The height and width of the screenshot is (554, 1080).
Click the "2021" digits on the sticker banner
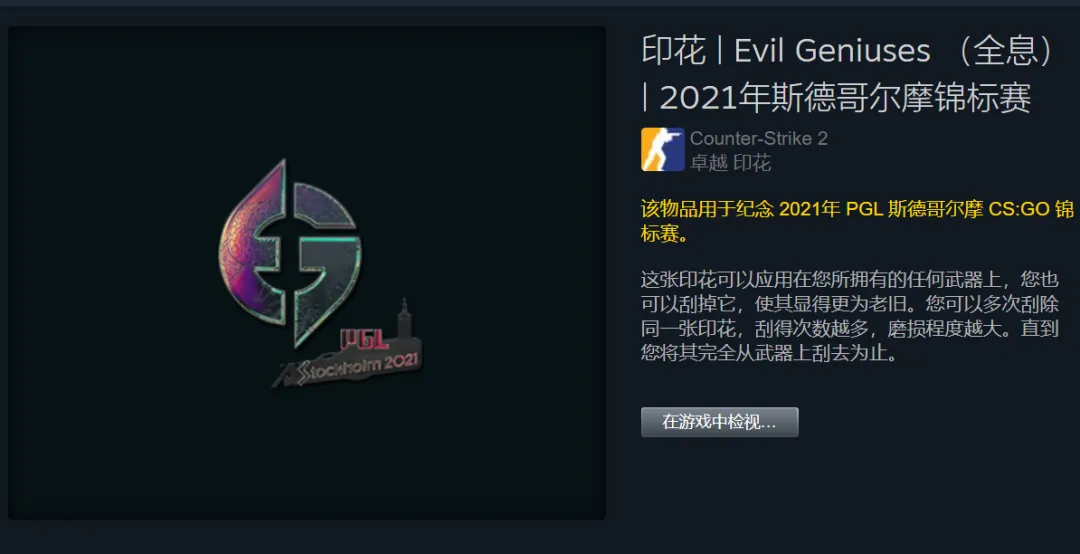pos(401,362)
